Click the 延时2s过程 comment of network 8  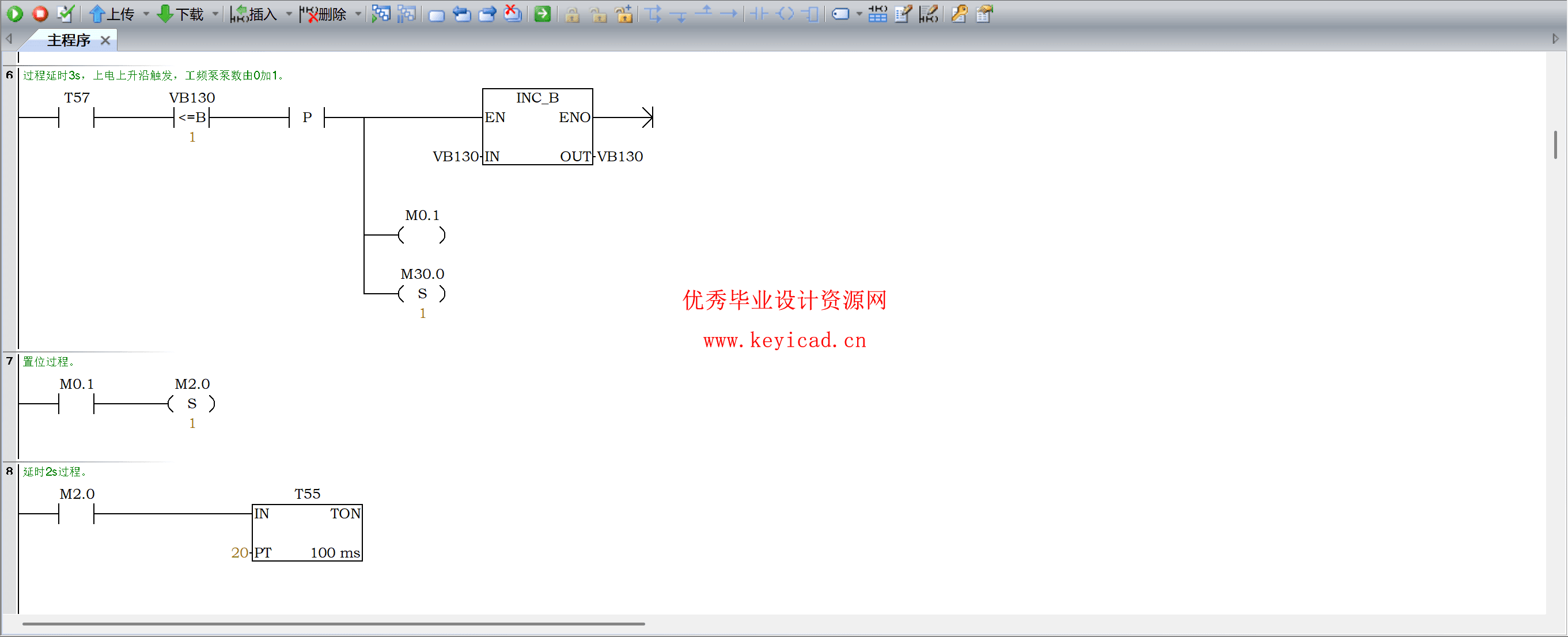click(x=55, y=472)
